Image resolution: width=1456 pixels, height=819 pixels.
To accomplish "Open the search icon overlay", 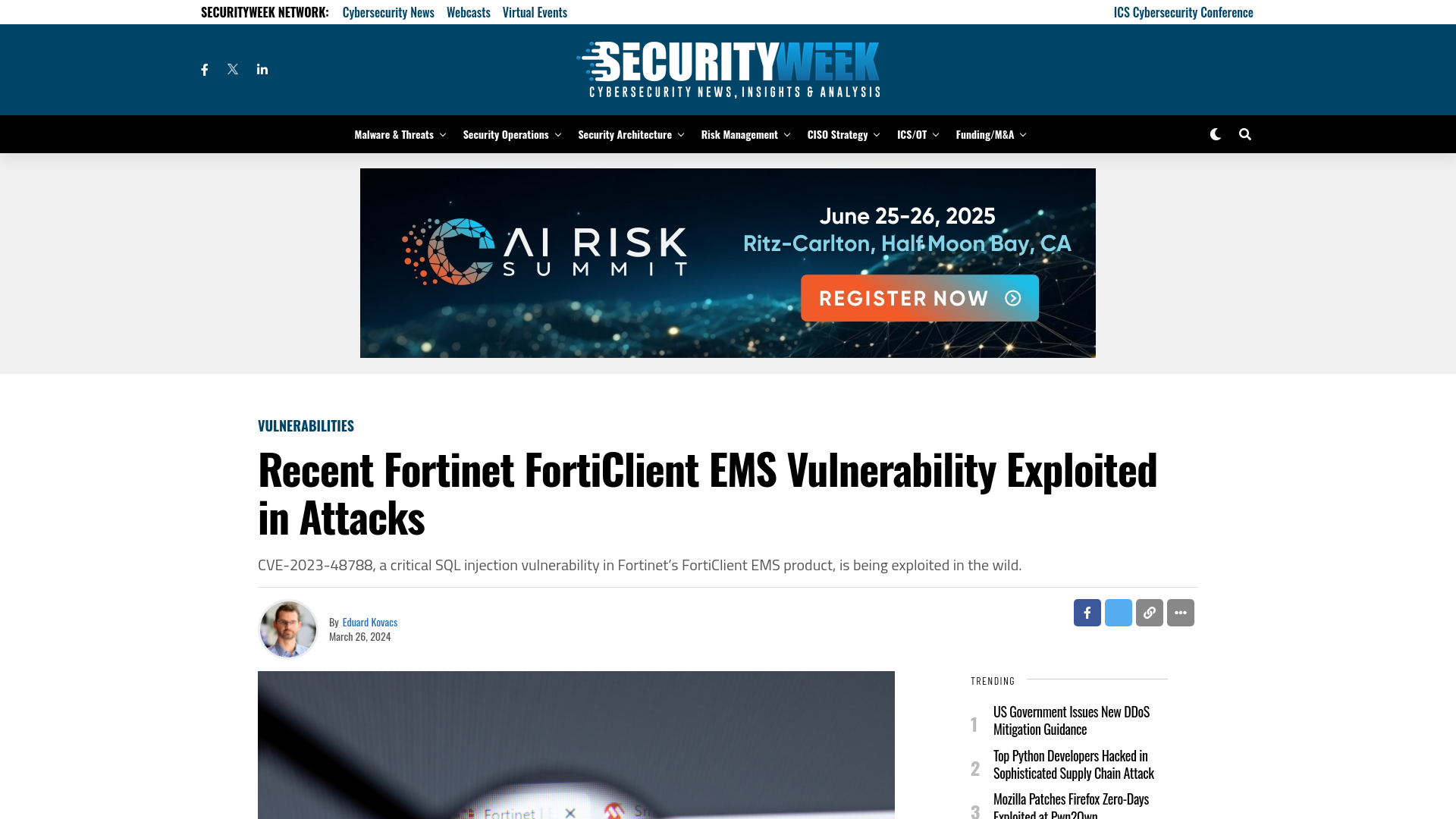I will click(1245, 134).
